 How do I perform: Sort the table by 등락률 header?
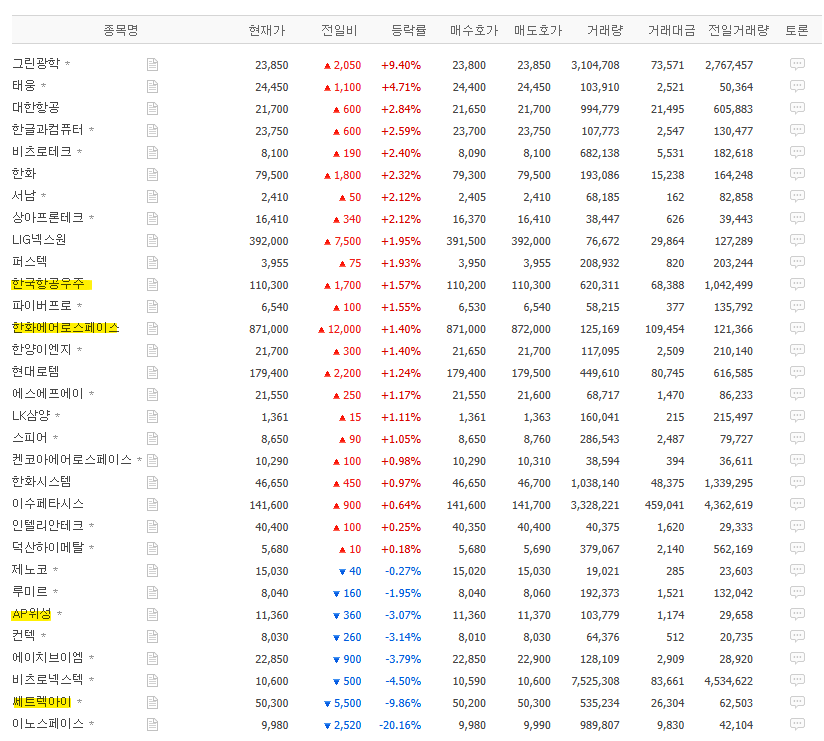pos(409,30)
